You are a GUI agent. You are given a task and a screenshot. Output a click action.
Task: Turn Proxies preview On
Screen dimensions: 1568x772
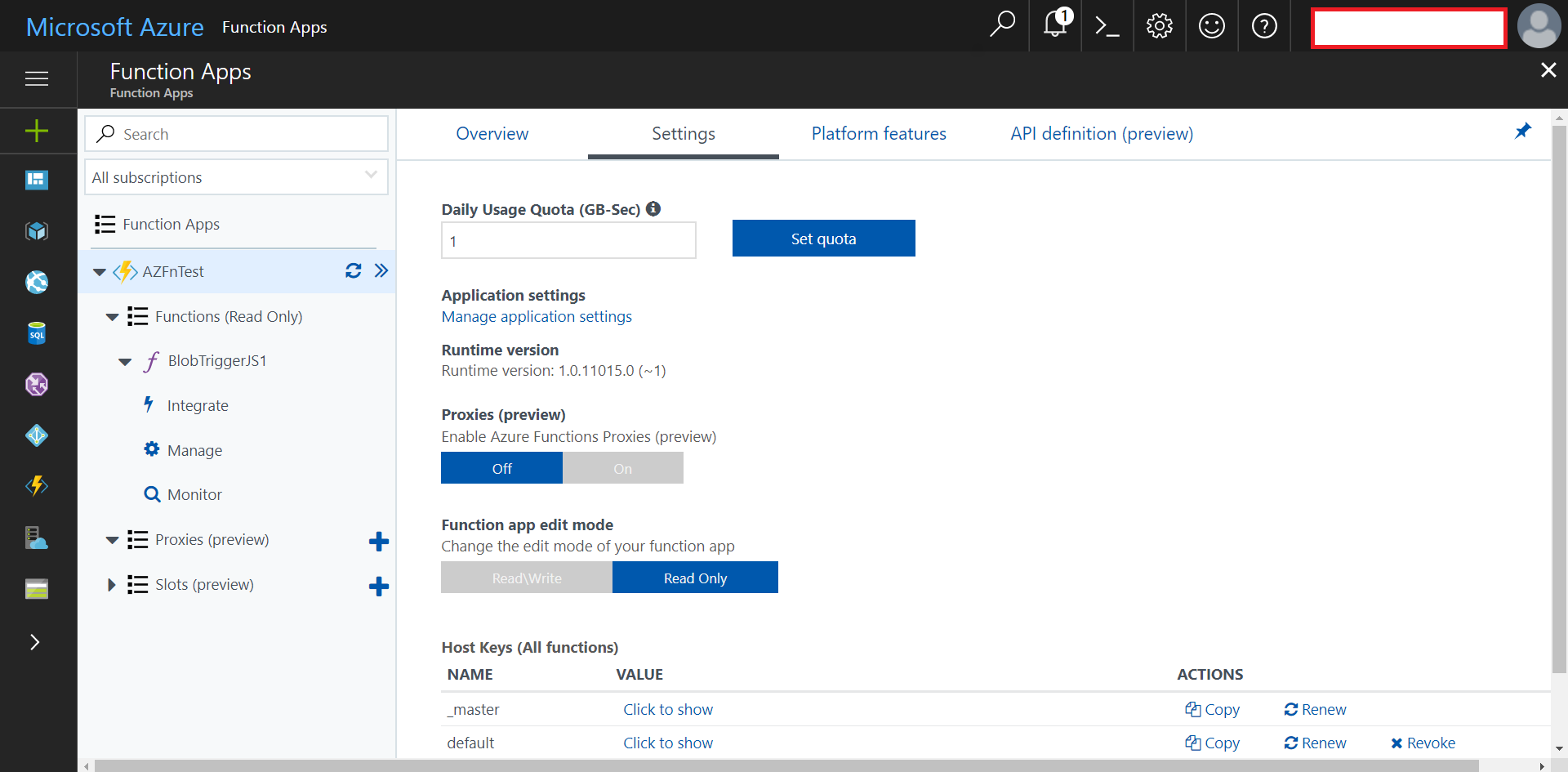point(623,468)
